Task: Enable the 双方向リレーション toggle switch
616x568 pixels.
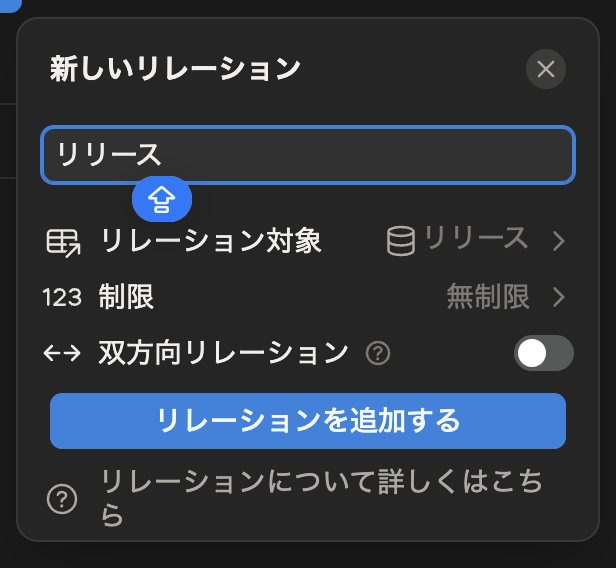Action: tap(543, 353)
